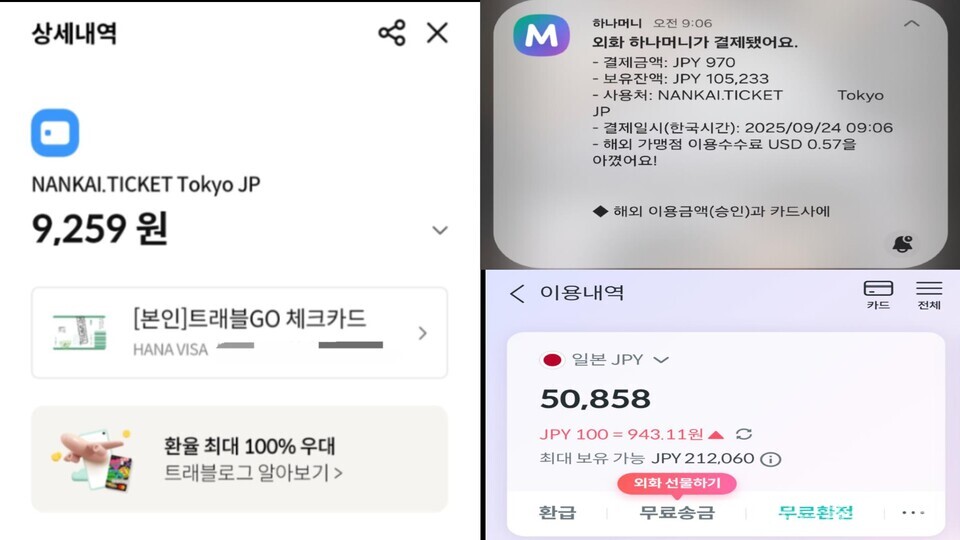
Task: Tap 트래블로그 알아보기 link
Action: (x=253, y=473)
